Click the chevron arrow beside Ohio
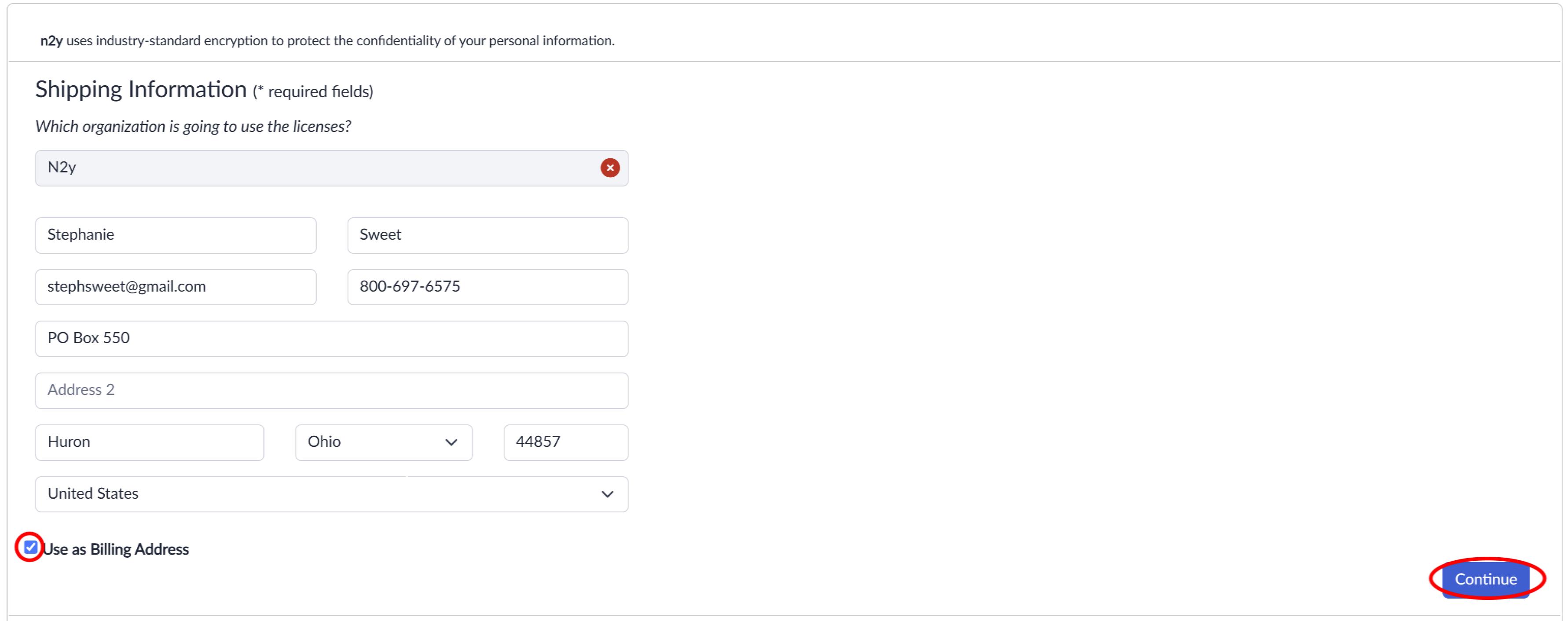This screenshot has width=1568, height=621. [x=451, y=442]
